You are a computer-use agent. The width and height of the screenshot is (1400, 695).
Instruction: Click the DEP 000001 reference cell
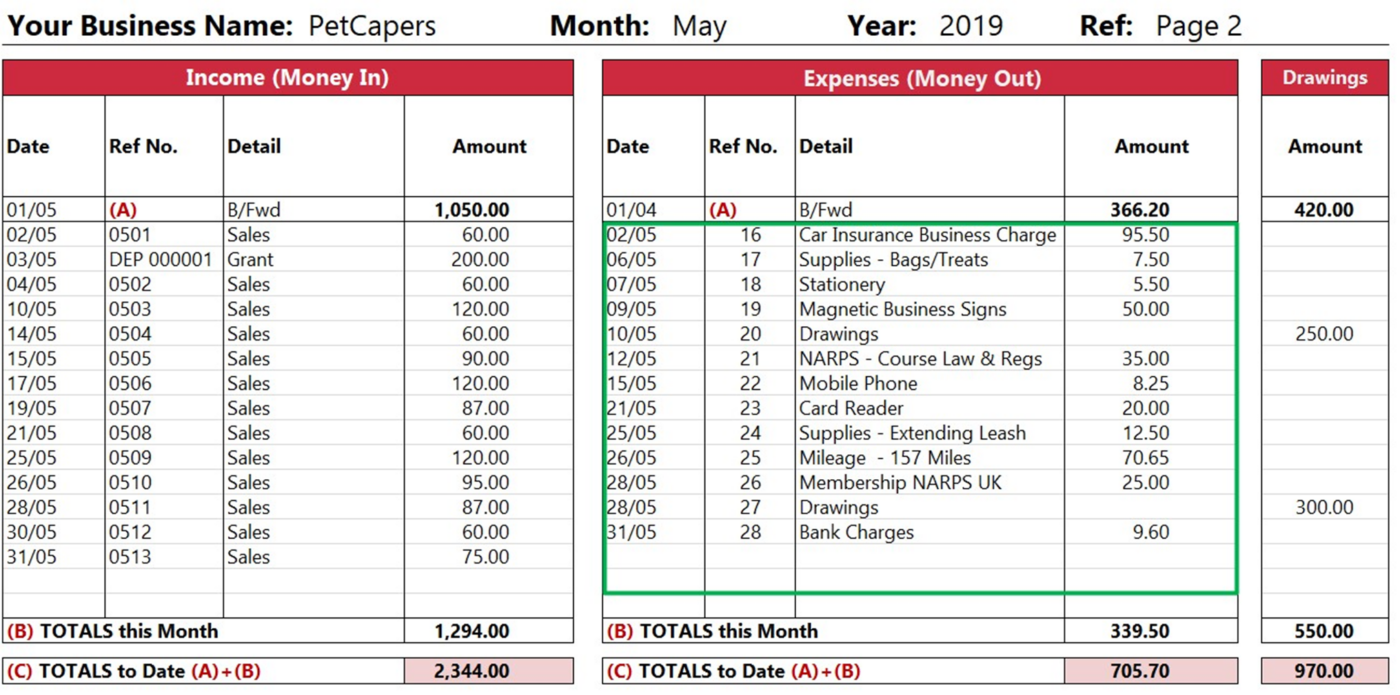click(x=161, y=260)
